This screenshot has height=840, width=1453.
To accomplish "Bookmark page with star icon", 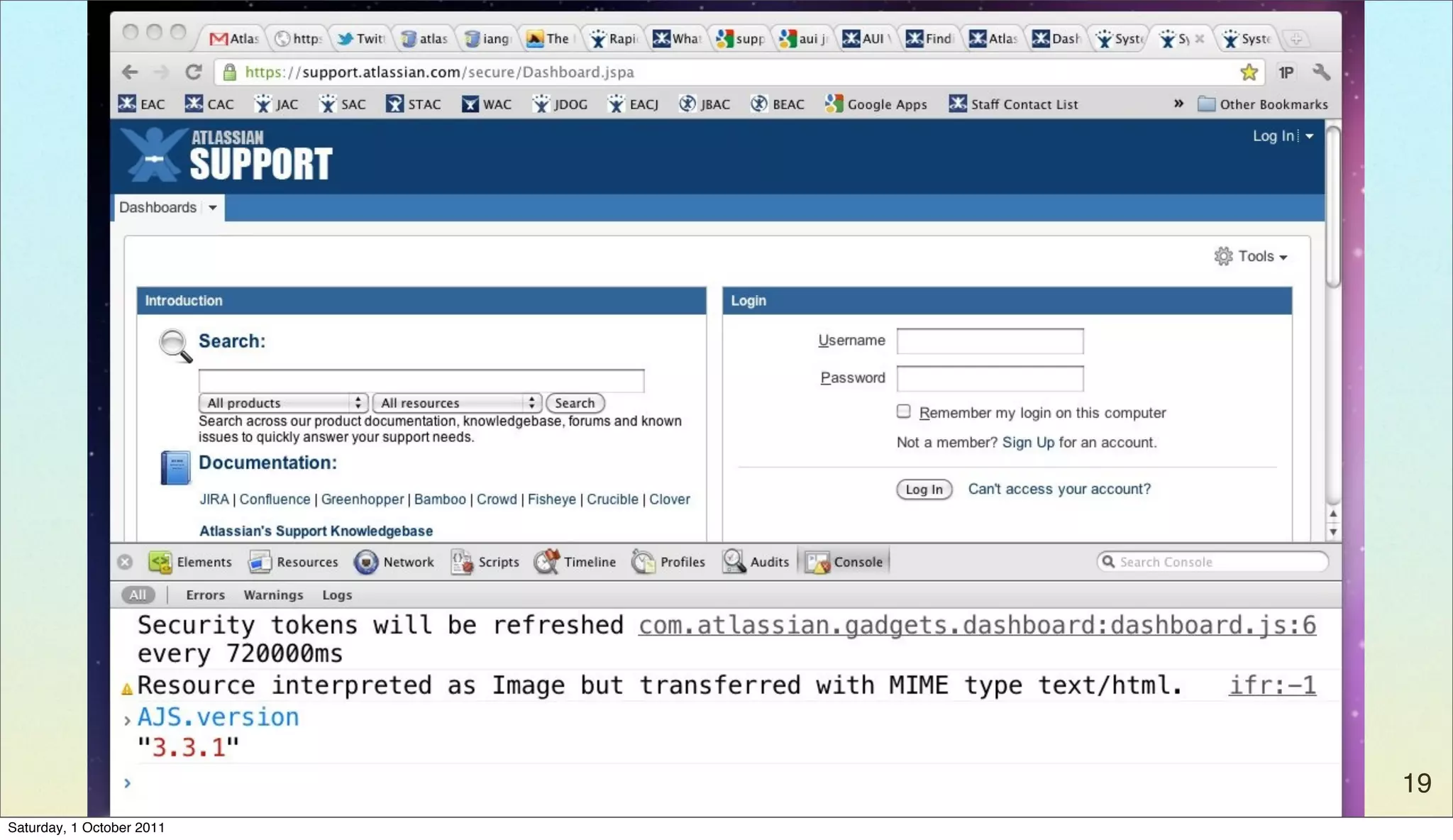I will tap(1249, 72).
